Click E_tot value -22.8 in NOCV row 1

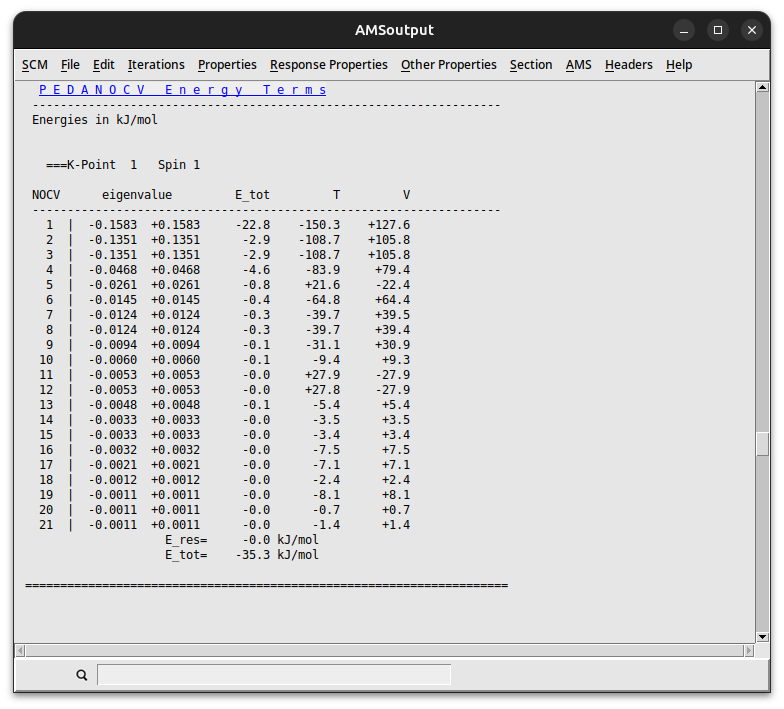coord(252,225)
